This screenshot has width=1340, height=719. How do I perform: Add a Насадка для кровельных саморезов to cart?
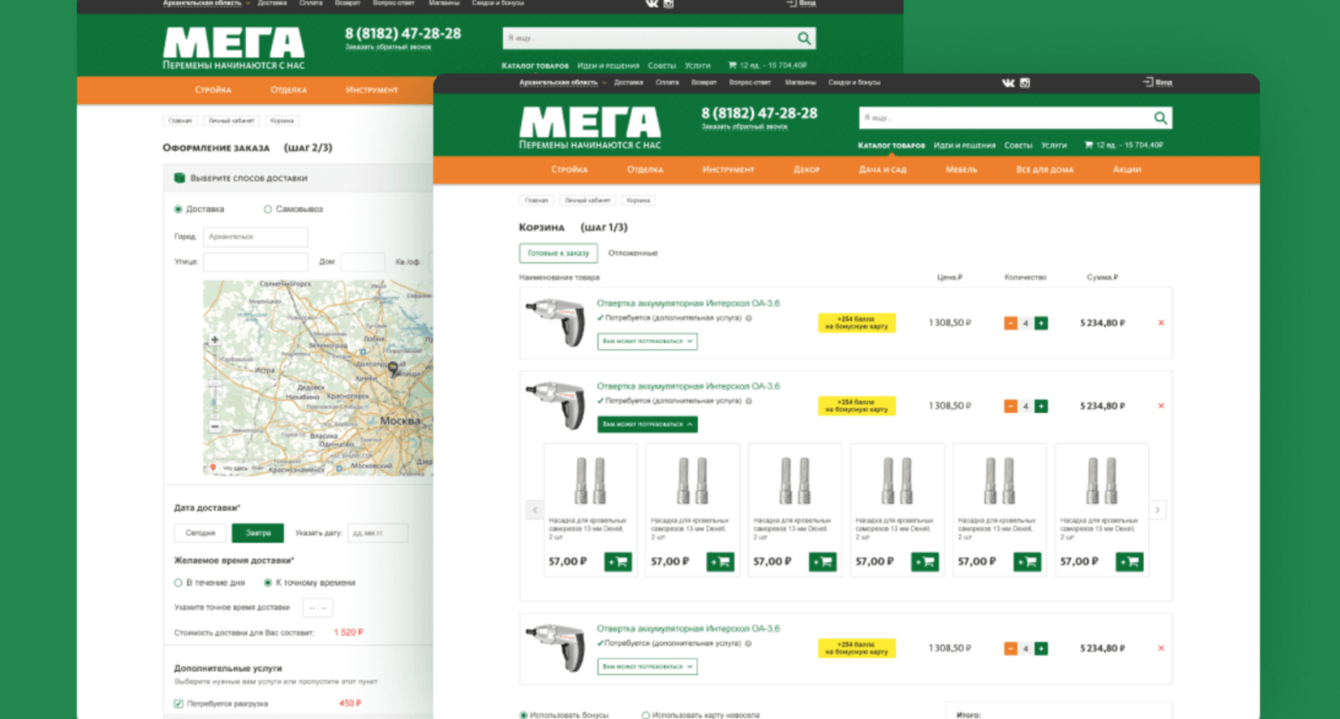click(617, 562)
